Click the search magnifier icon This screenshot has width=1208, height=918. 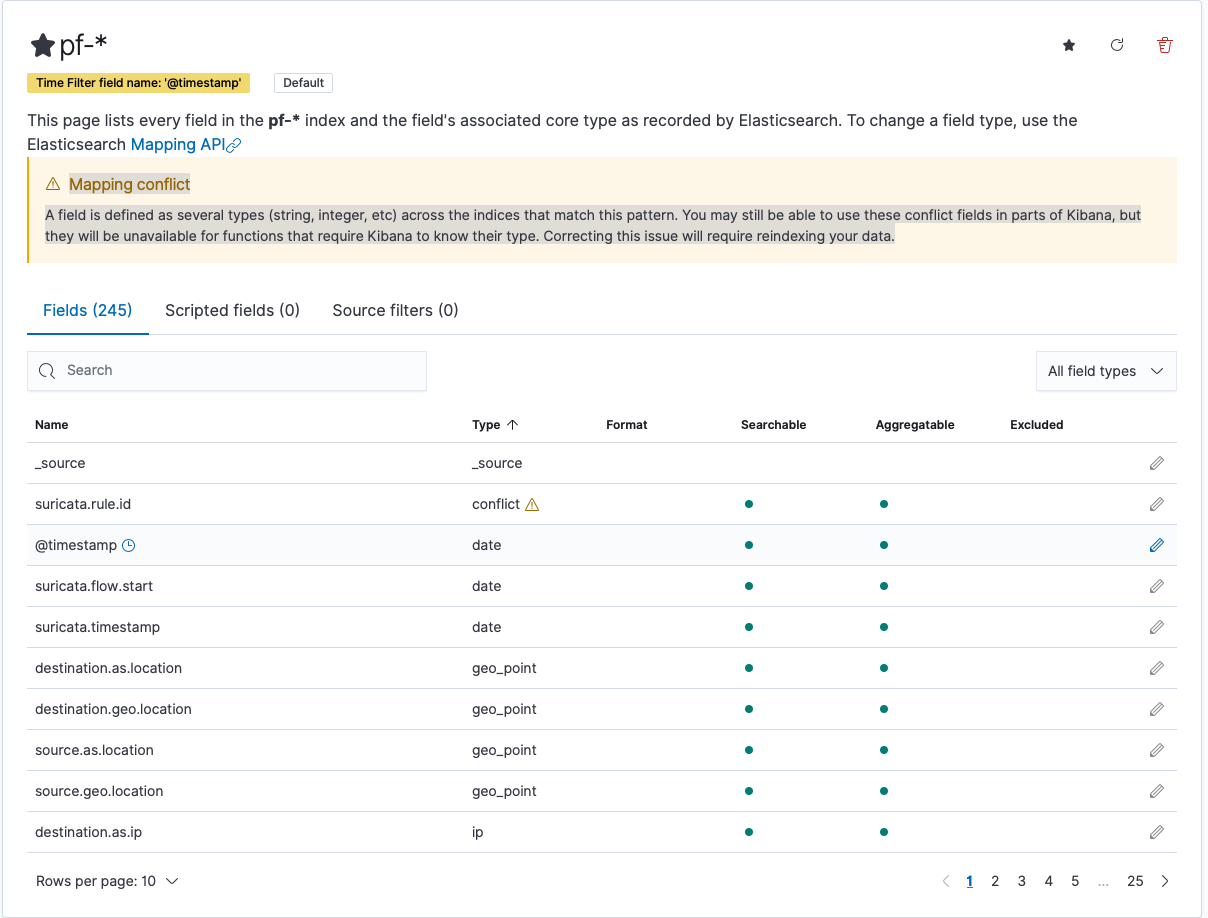click(x=47, y=371)
